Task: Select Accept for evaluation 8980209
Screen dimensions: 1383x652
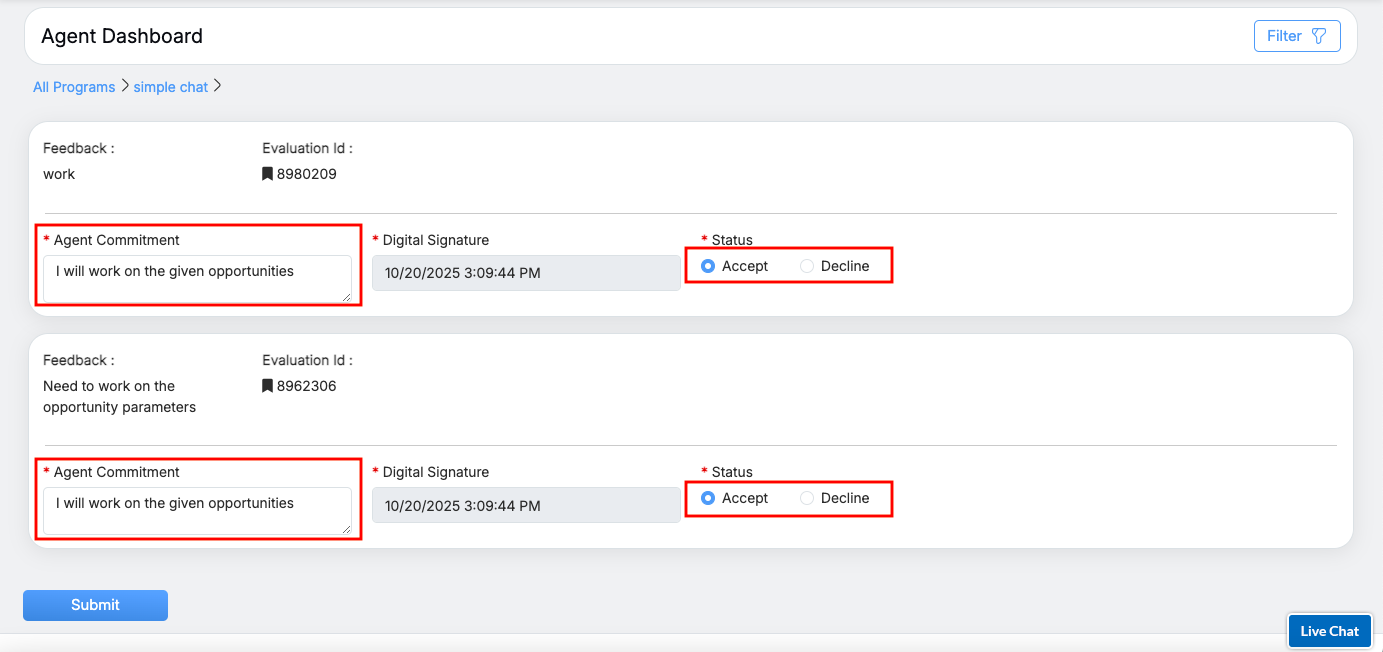Action: pos(708,266)
